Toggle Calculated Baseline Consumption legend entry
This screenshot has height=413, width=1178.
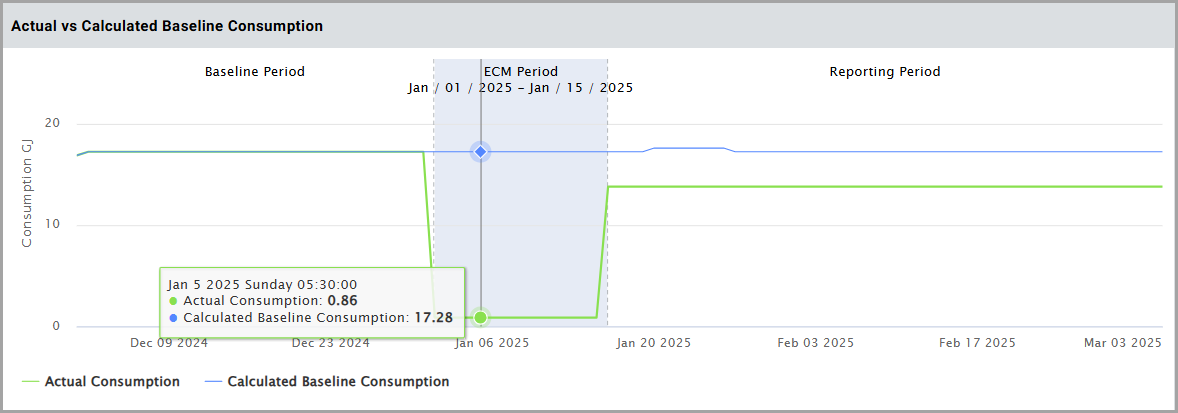(338, 381)
